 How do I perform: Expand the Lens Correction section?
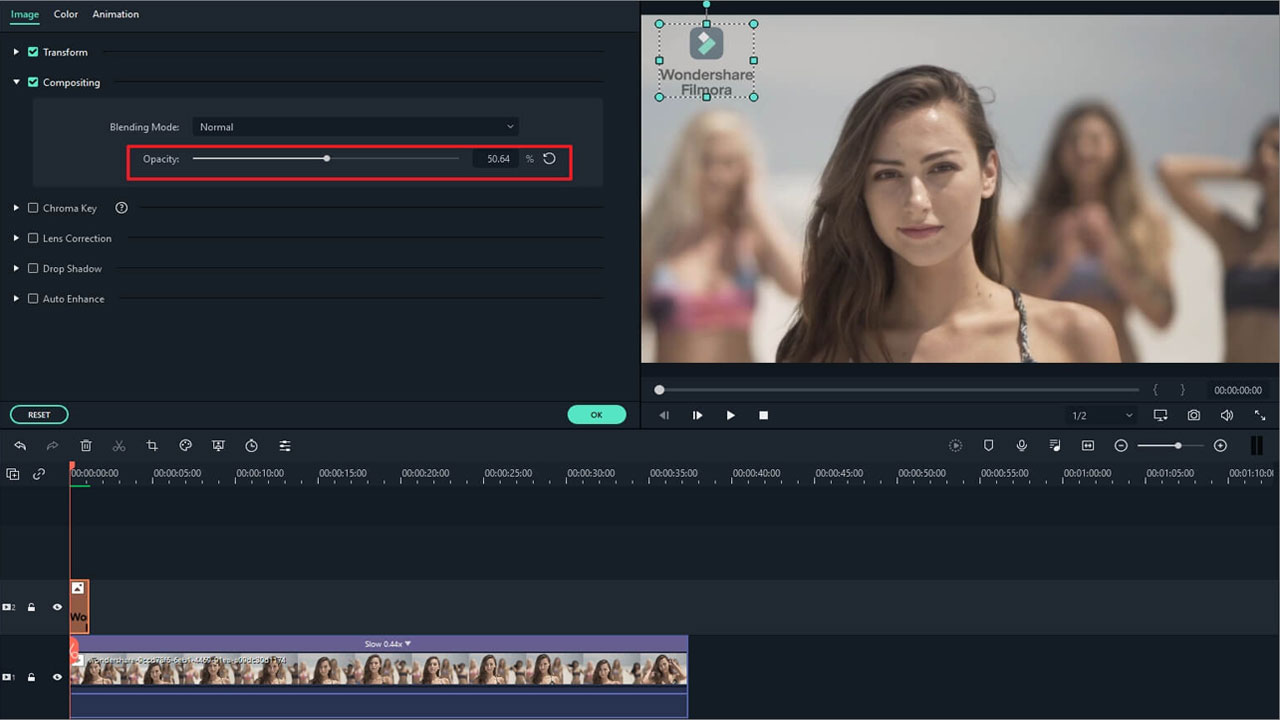point(17,239)
